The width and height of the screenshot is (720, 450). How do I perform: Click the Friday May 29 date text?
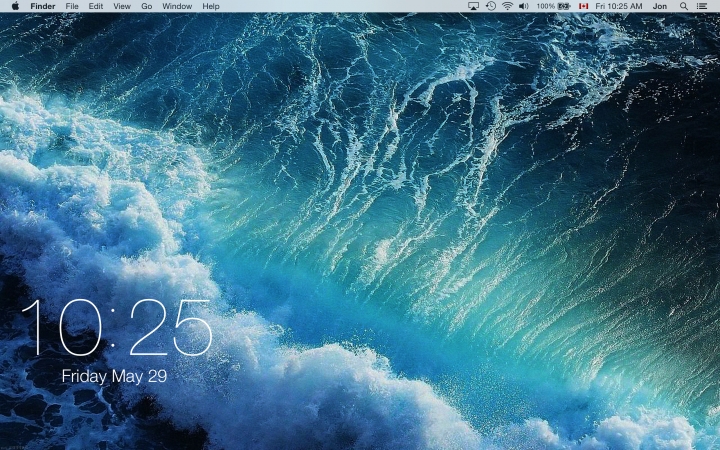click(x=114, y=377)
